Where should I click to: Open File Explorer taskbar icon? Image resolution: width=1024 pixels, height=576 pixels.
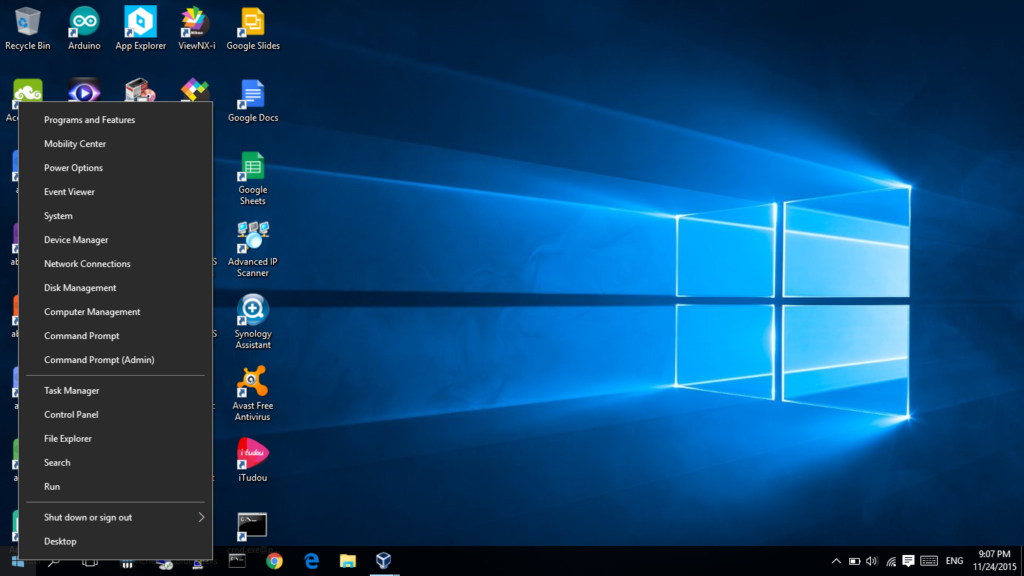[348, 561]
